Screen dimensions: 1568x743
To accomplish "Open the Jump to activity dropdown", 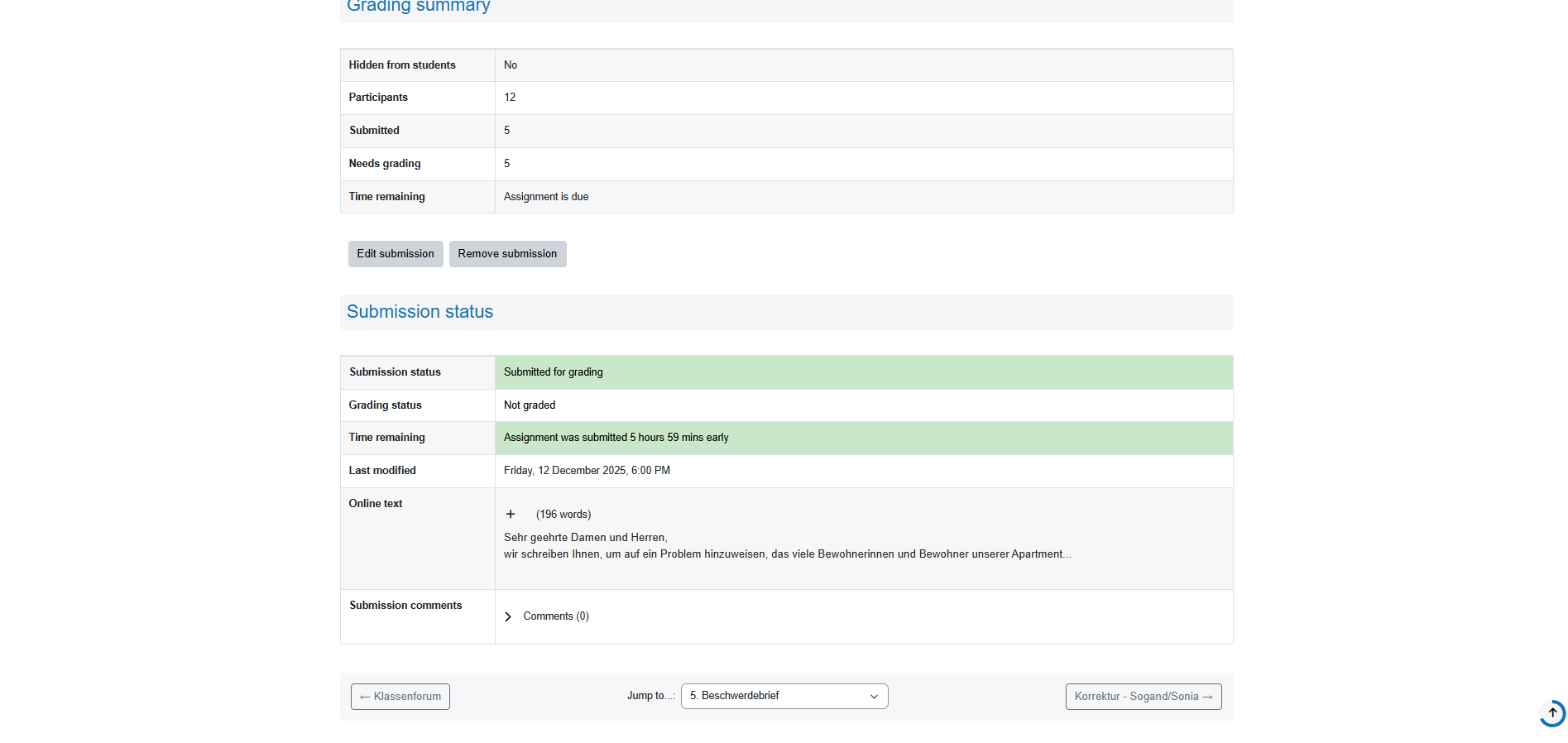I will 784,696.
